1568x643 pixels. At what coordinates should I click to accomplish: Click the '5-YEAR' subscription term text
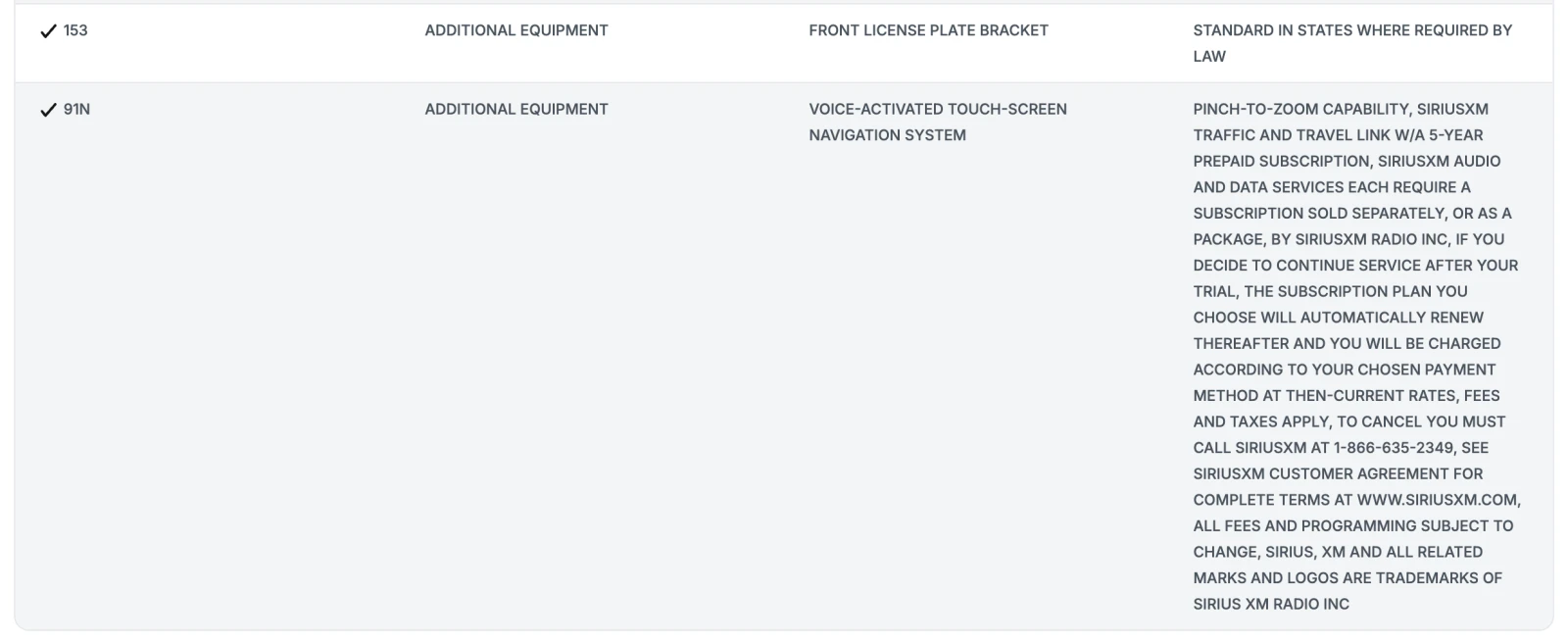click(x=1455, y=134)
